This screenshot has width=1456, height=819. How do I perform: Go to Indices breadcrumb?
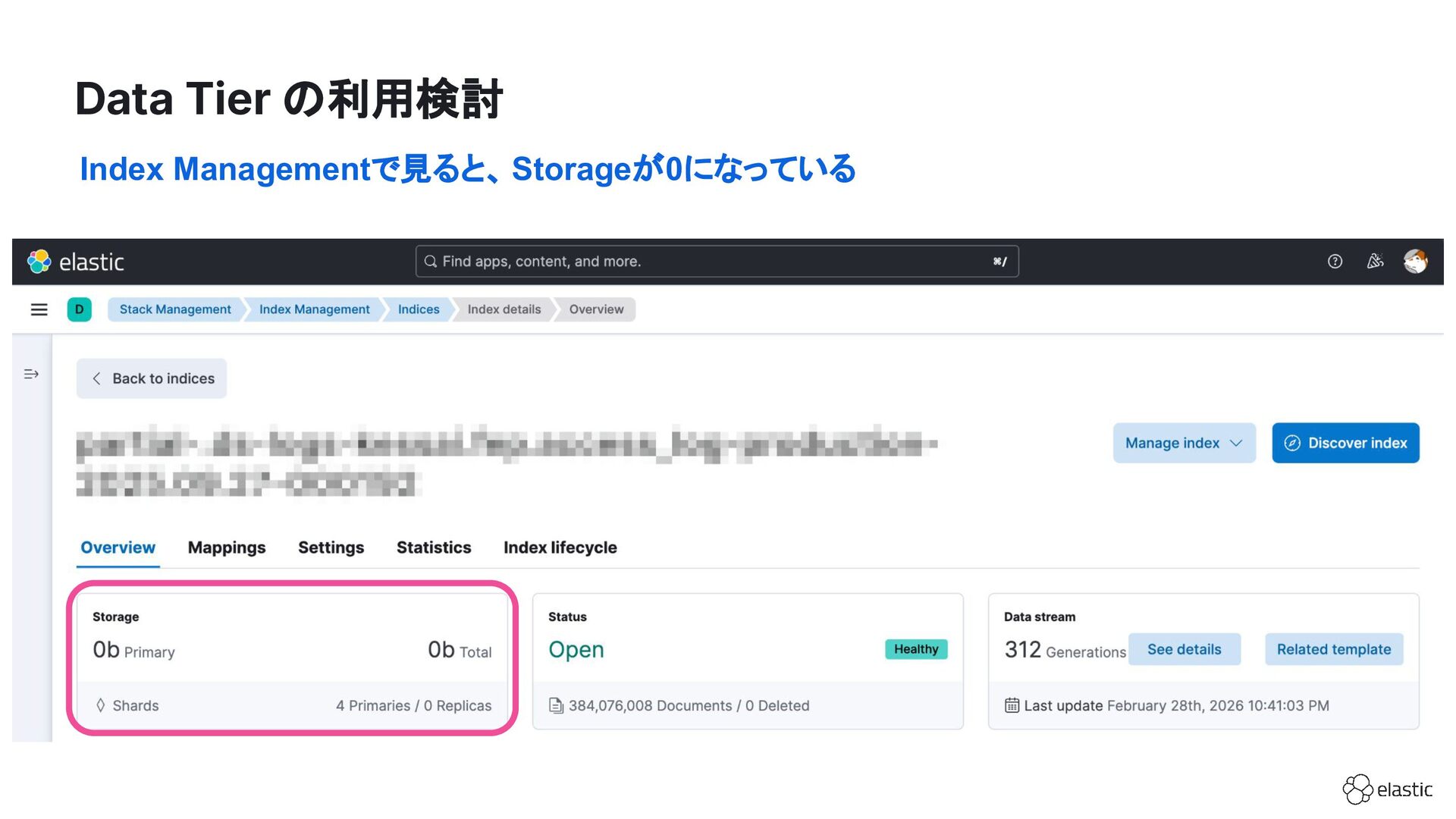click(x=419, y=309)
